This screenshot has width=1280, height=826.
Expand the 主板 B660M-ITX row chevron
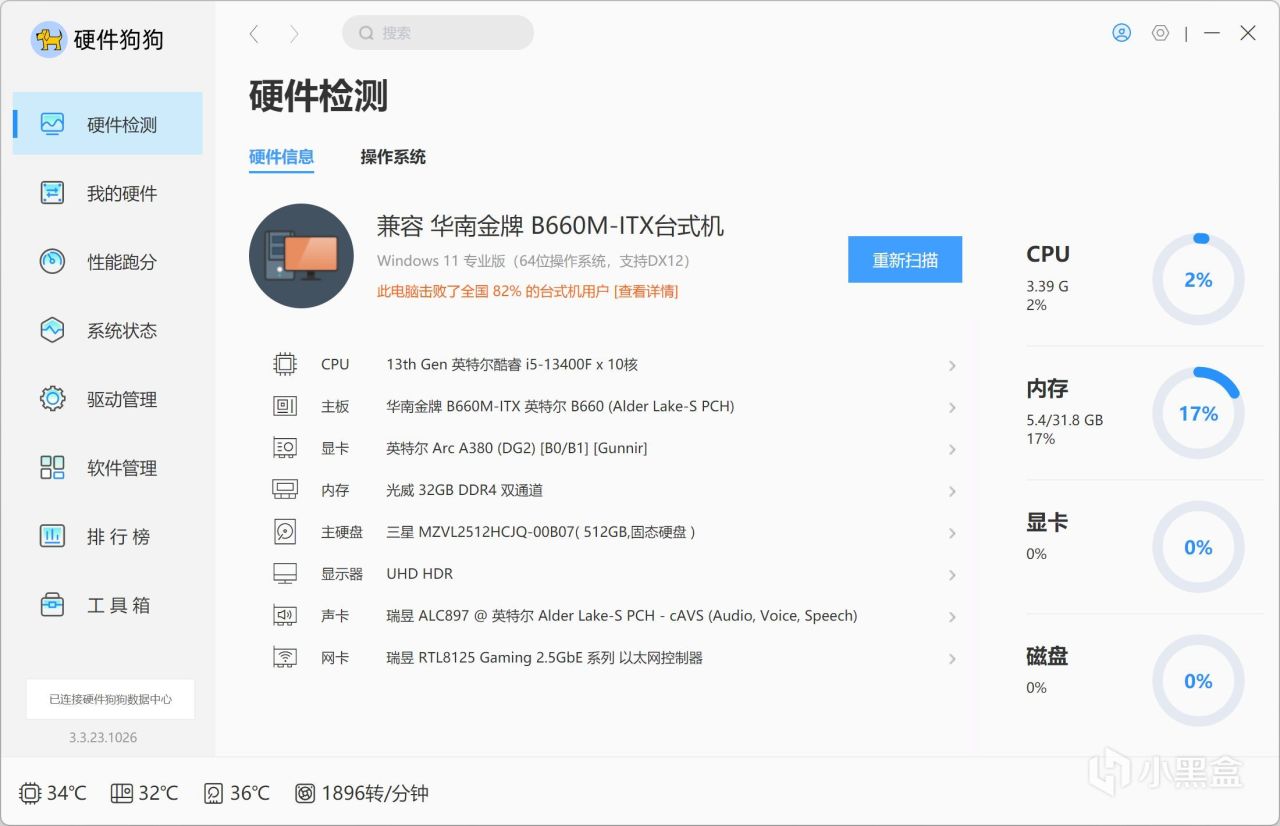click(952, 408)
